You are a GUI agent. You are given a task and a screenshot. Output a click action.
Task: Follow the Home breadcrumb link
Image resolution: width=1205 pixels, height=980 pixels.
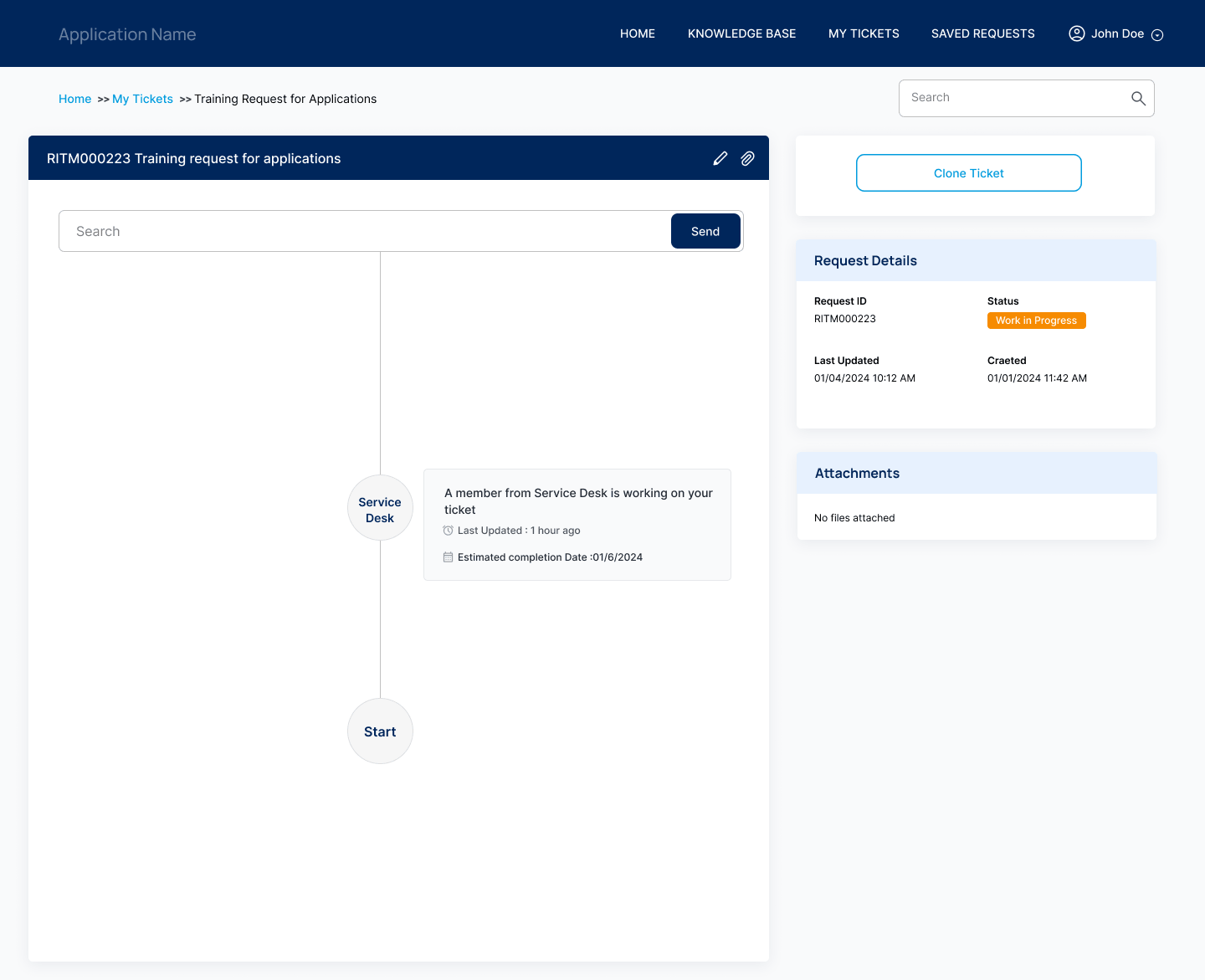[74, 99]
